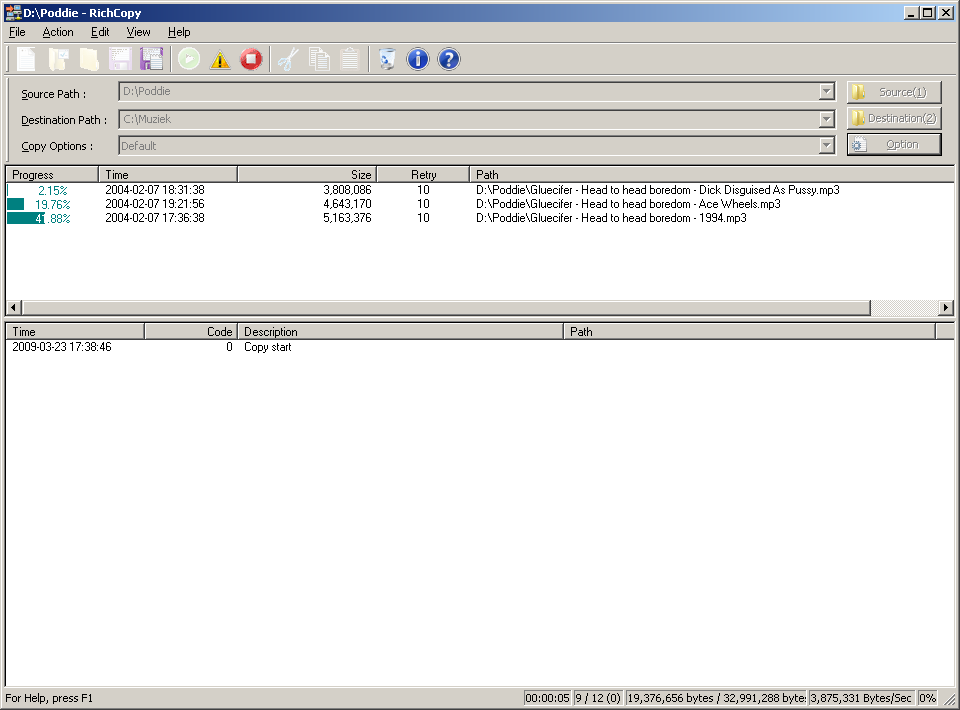
Task: Click the folder with checkmark toolbar icon
Action: click(x=58, y=59)
